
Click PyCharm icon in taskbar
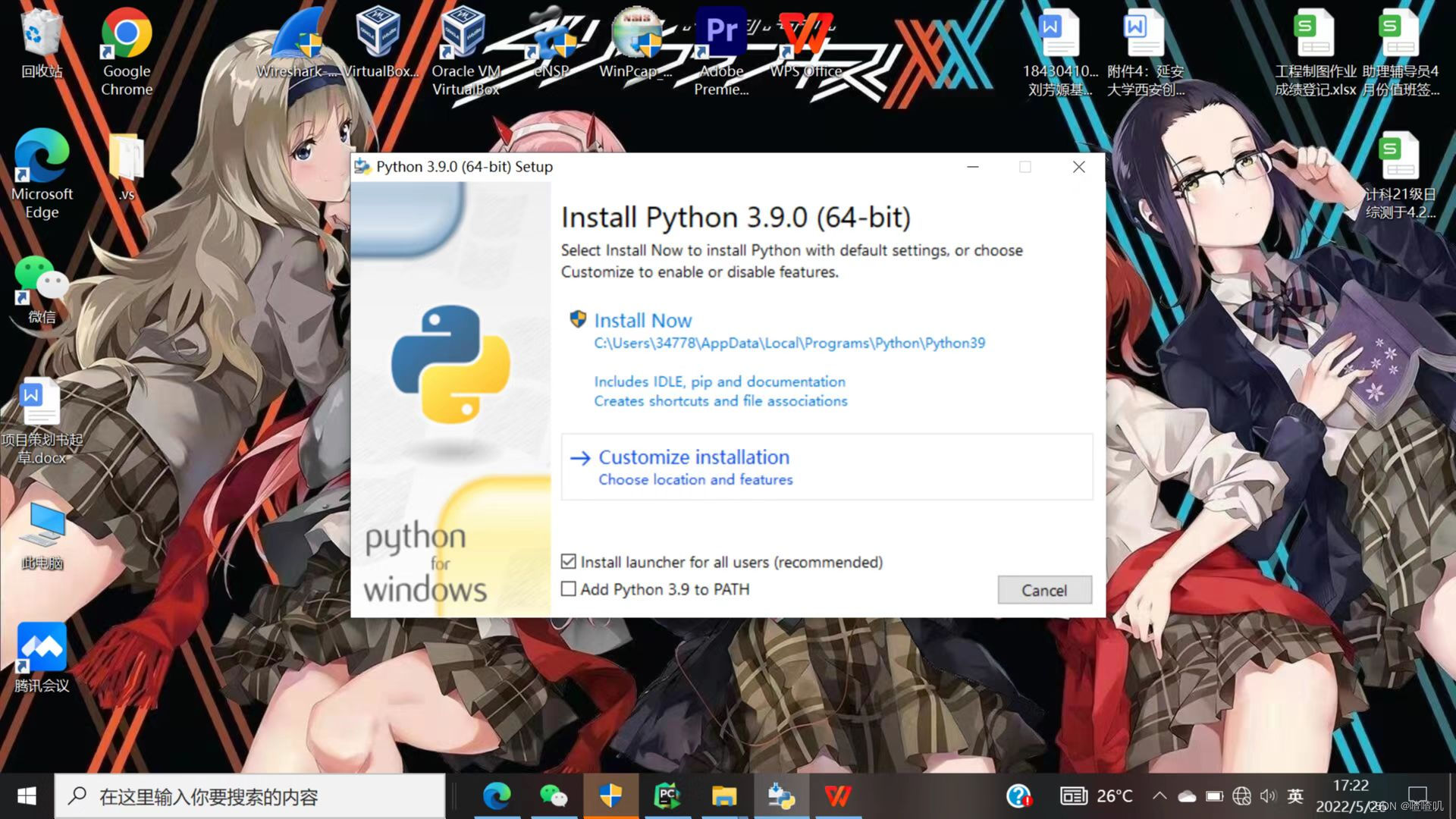667,795
